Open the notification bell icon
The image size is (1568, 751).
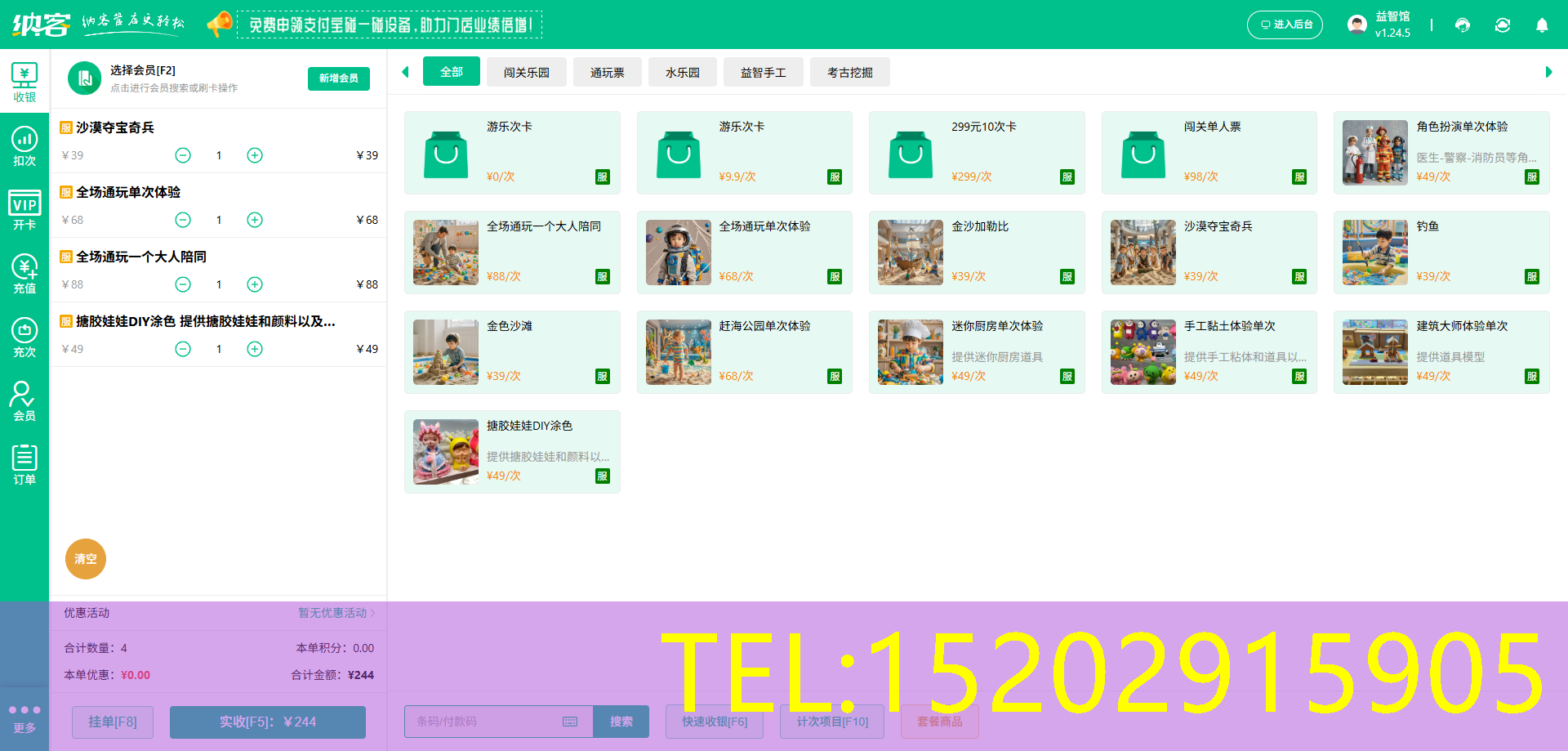point(1542,25)
